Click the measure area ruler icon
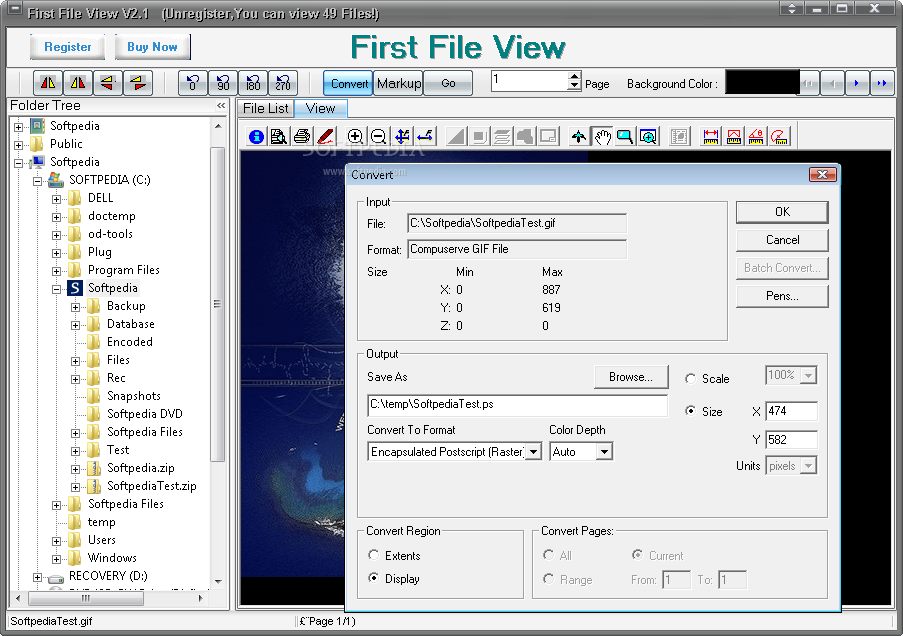The width and height of the screenshot is (903, 636). [x=734, y=137]
